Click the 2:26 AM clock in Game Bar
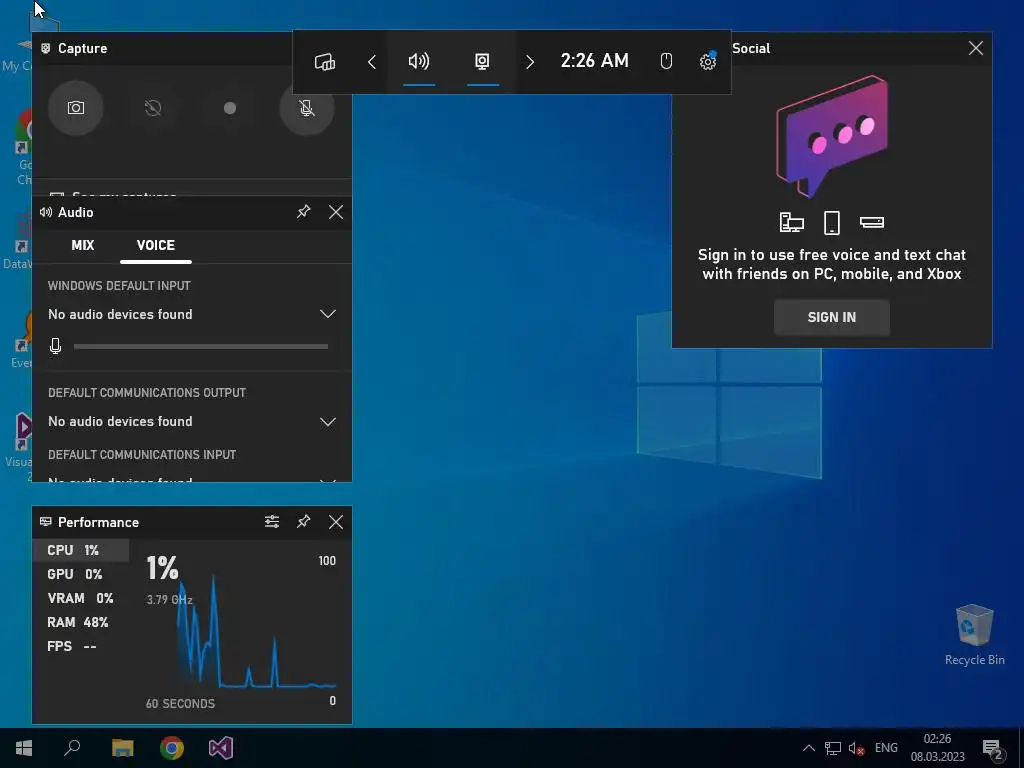 594,61
